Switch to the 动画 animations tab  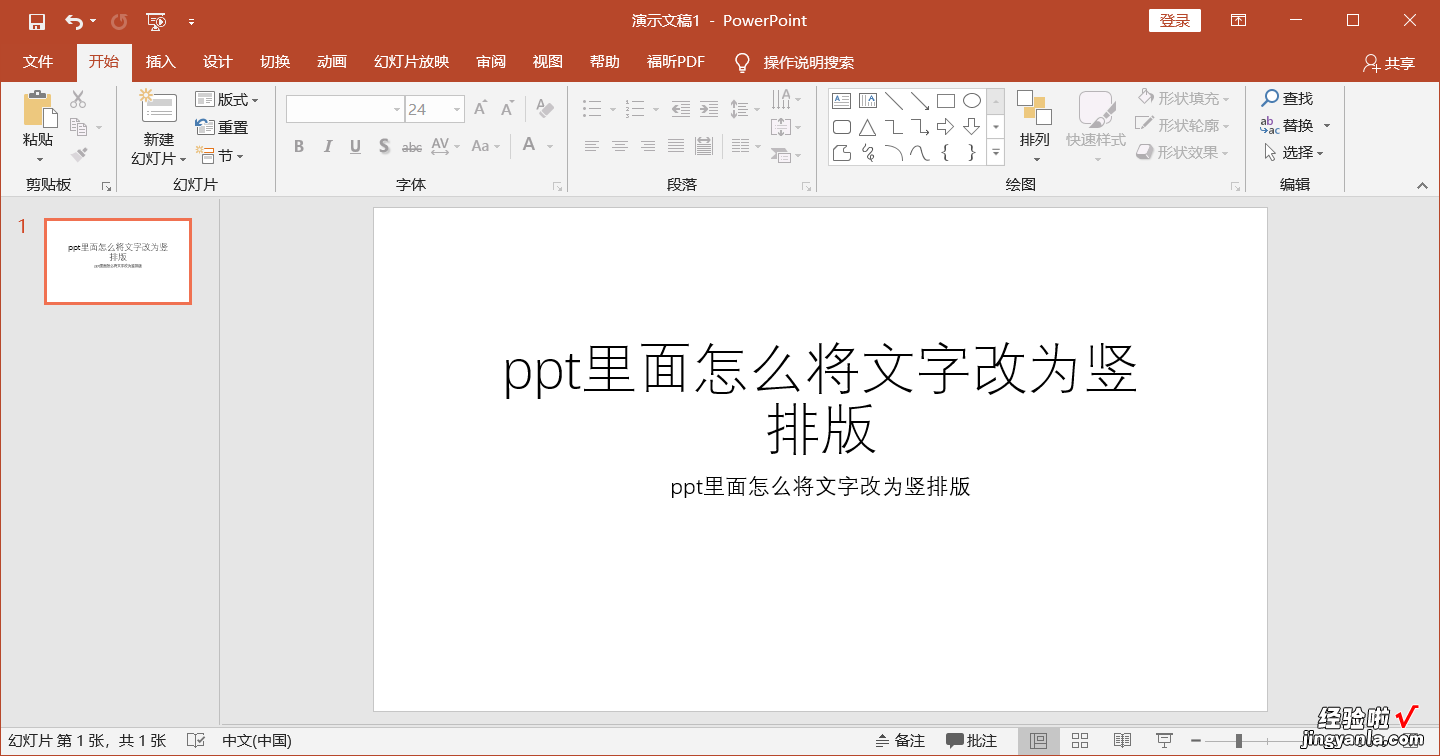pos(332,62)
